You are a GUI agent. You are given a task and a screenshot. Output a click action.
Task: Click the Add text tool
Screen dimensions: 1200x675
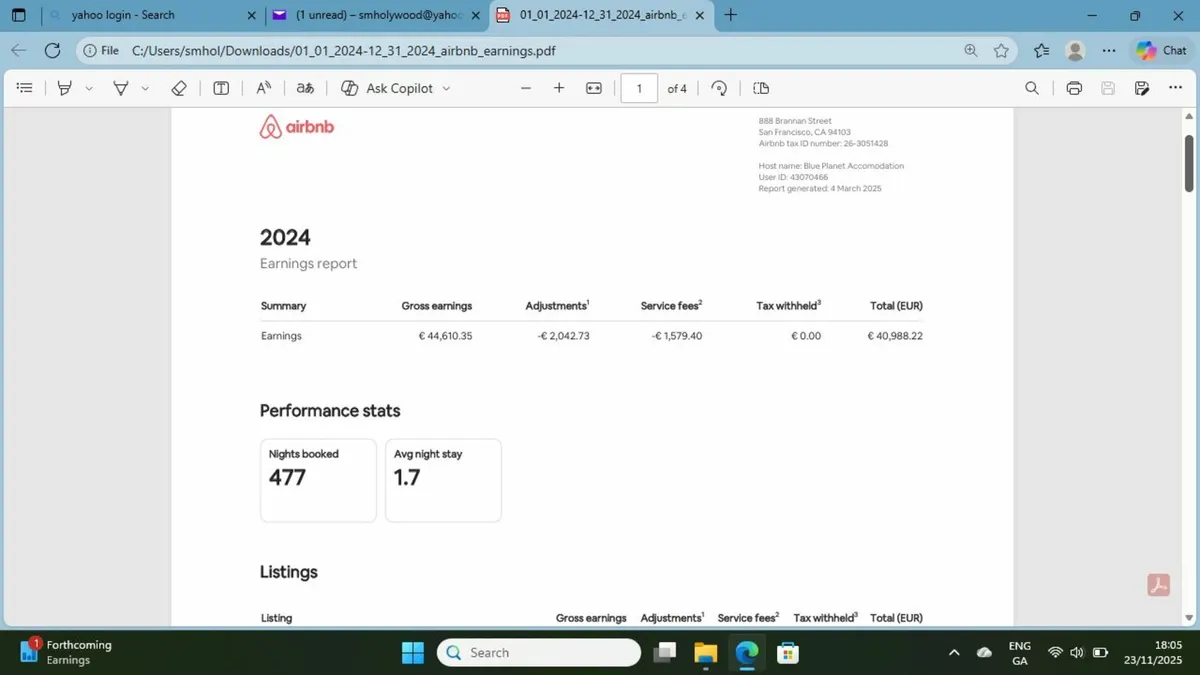click(221, 88)
